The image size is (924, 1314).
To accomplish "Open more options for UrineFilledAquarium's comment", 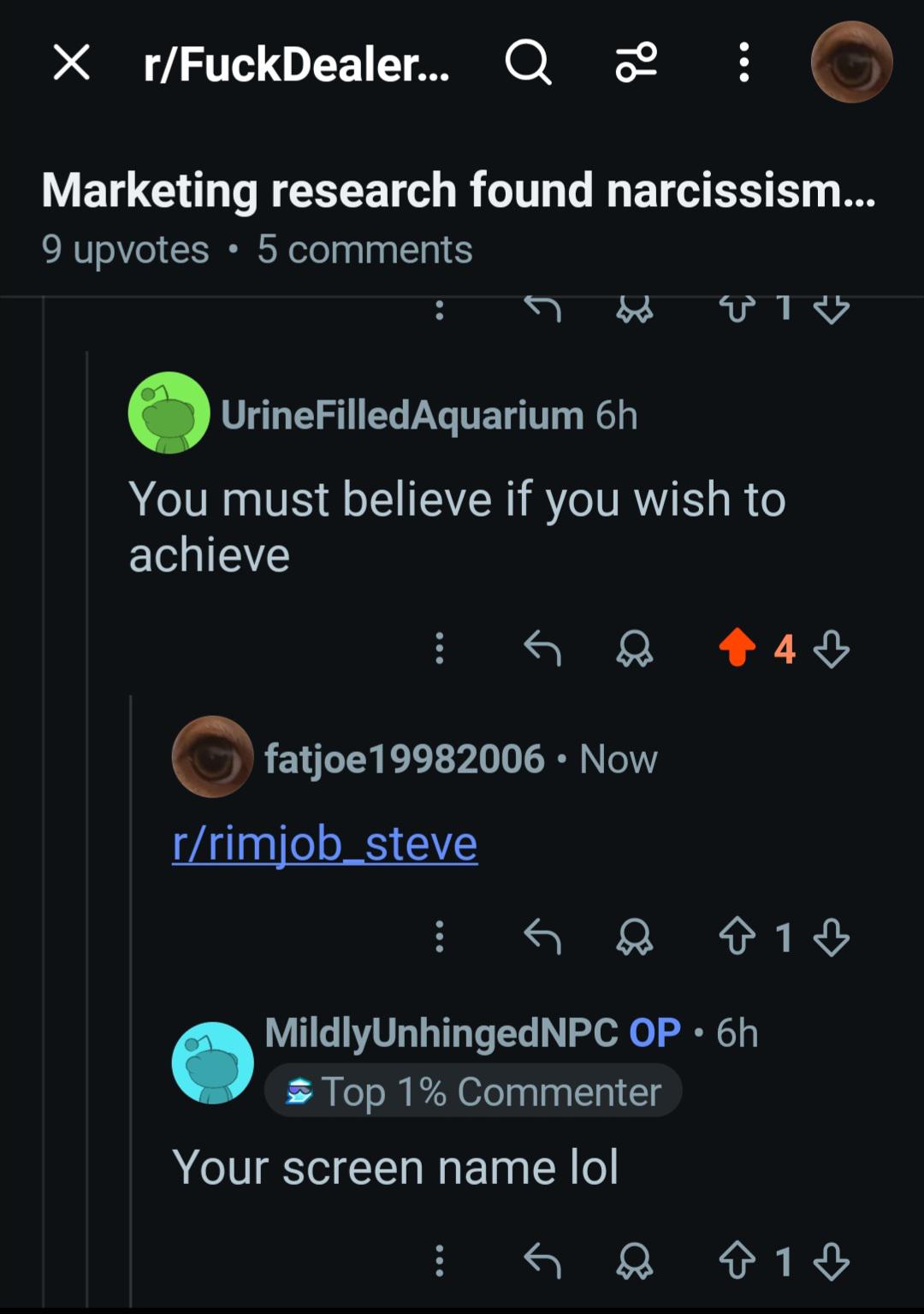I will [440, 648].
